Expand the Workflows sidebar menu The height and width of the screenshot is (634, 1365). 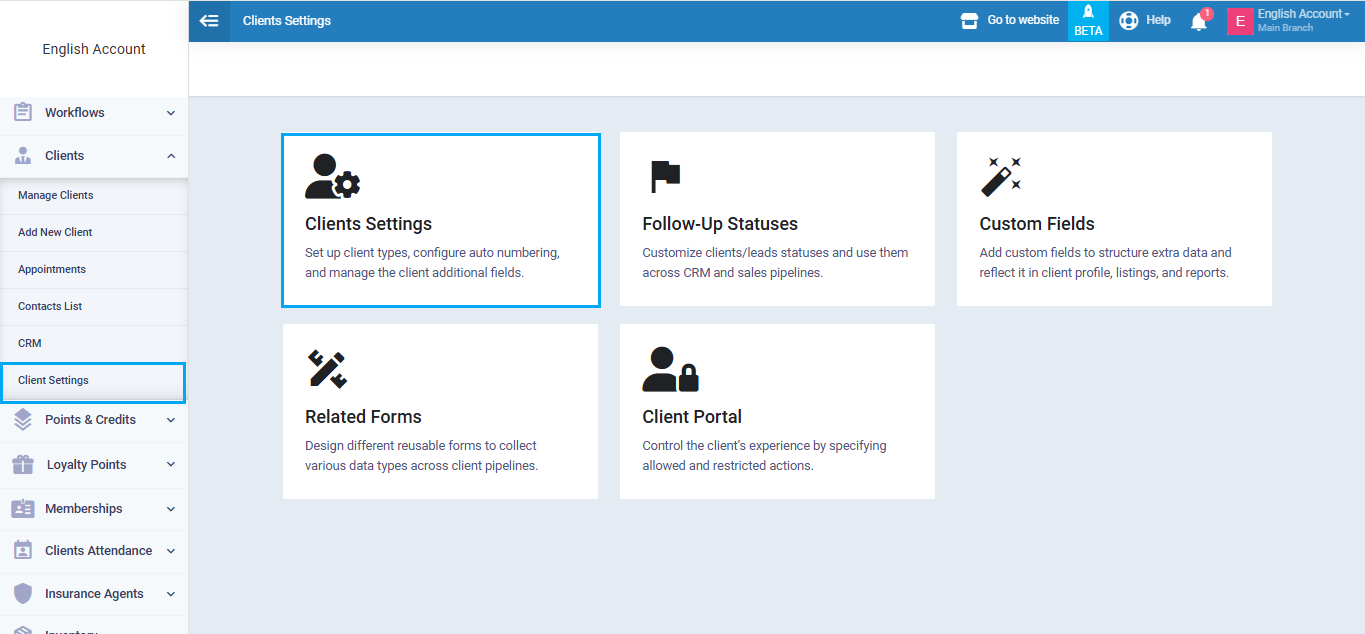click(94, 113)
